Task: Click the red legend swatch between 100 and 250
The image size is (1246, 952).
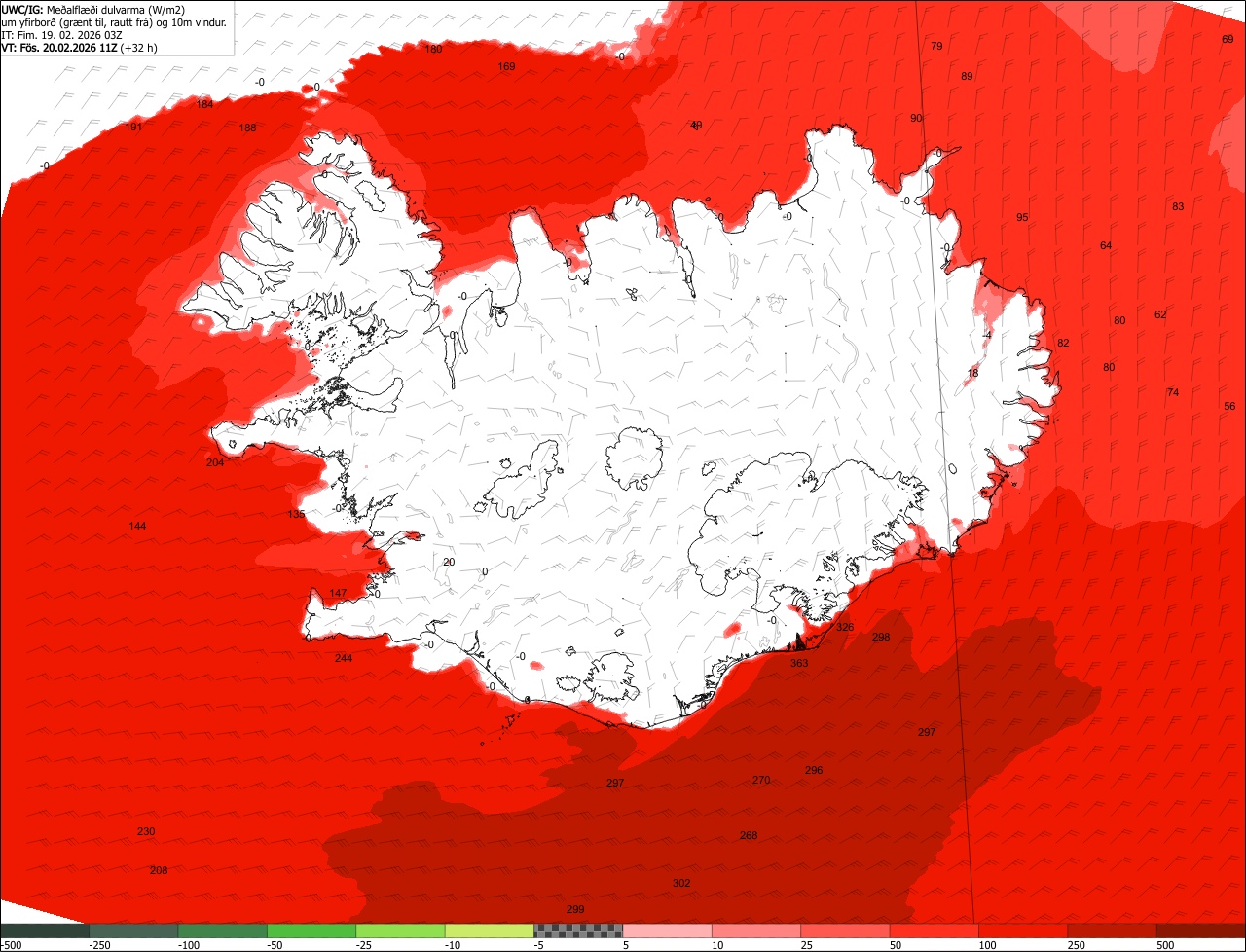Action: [x=1023, y=931]
